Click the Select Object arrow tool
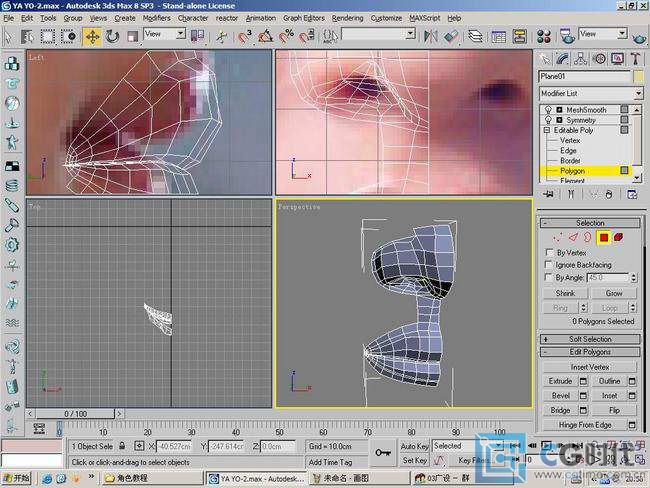This screenshot has height=488, width=650. click(8, 36)
